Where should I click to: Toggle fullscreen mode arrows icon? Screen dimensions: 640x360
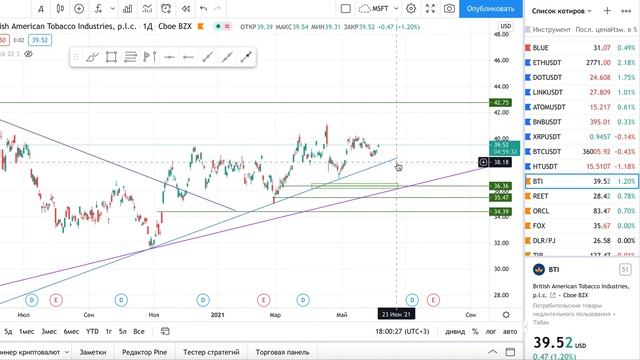point(430,9)
